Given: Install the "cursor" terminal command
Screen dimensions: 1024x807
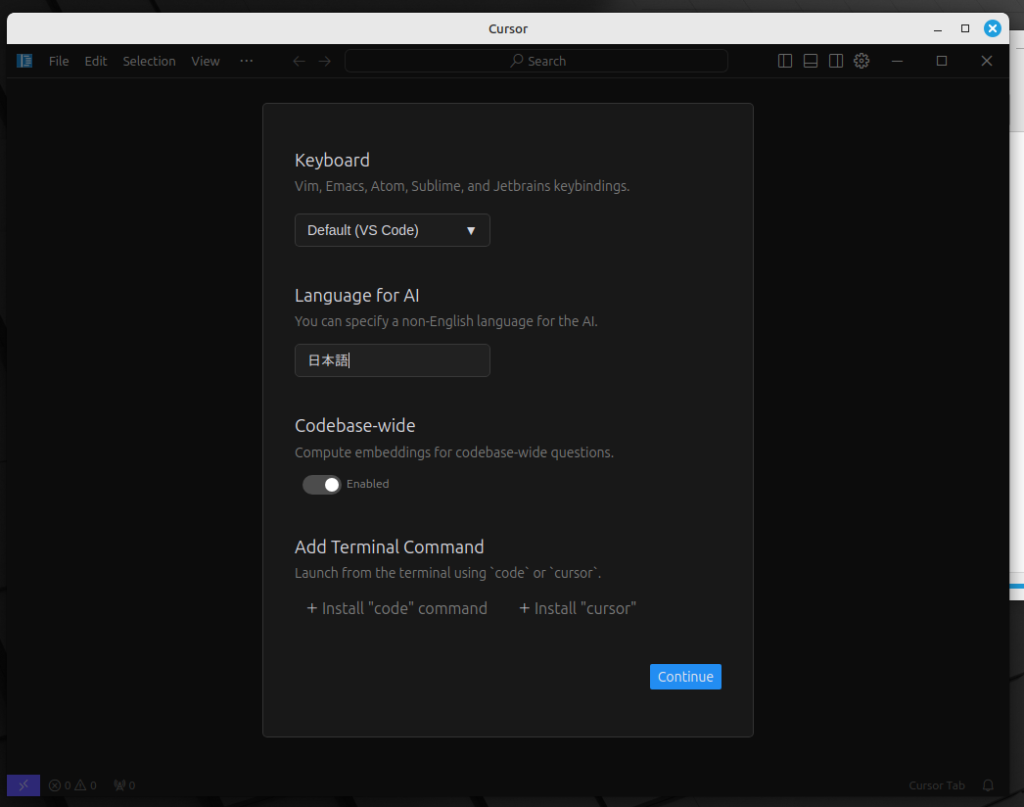Looking at the screenshot, I should (577, 608).
